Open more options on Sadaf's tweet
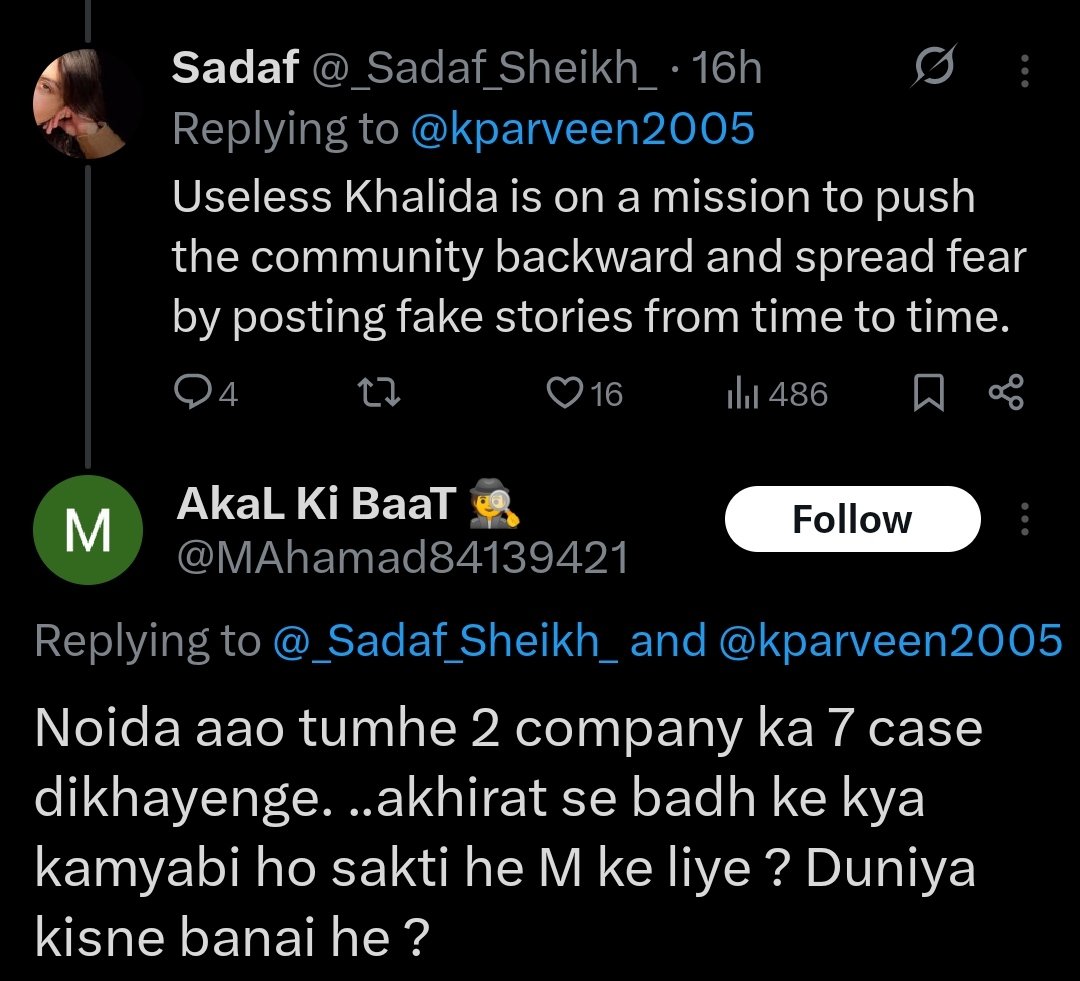The image size is (1080, 981). (x=1024, y=70)
